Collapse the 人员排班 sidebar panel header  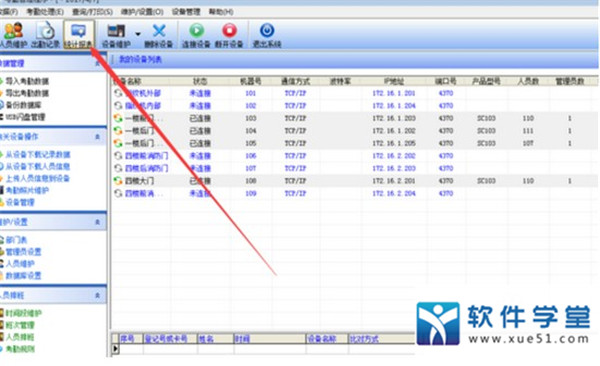pyautogui.click(x=98, y=295)
